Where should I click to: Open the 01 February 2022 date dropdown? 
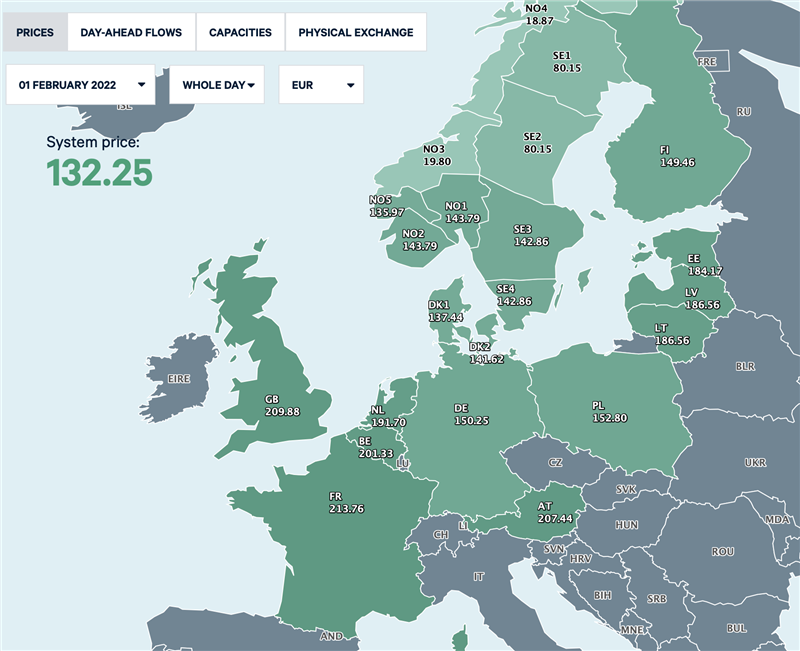(x=81, y=85)
